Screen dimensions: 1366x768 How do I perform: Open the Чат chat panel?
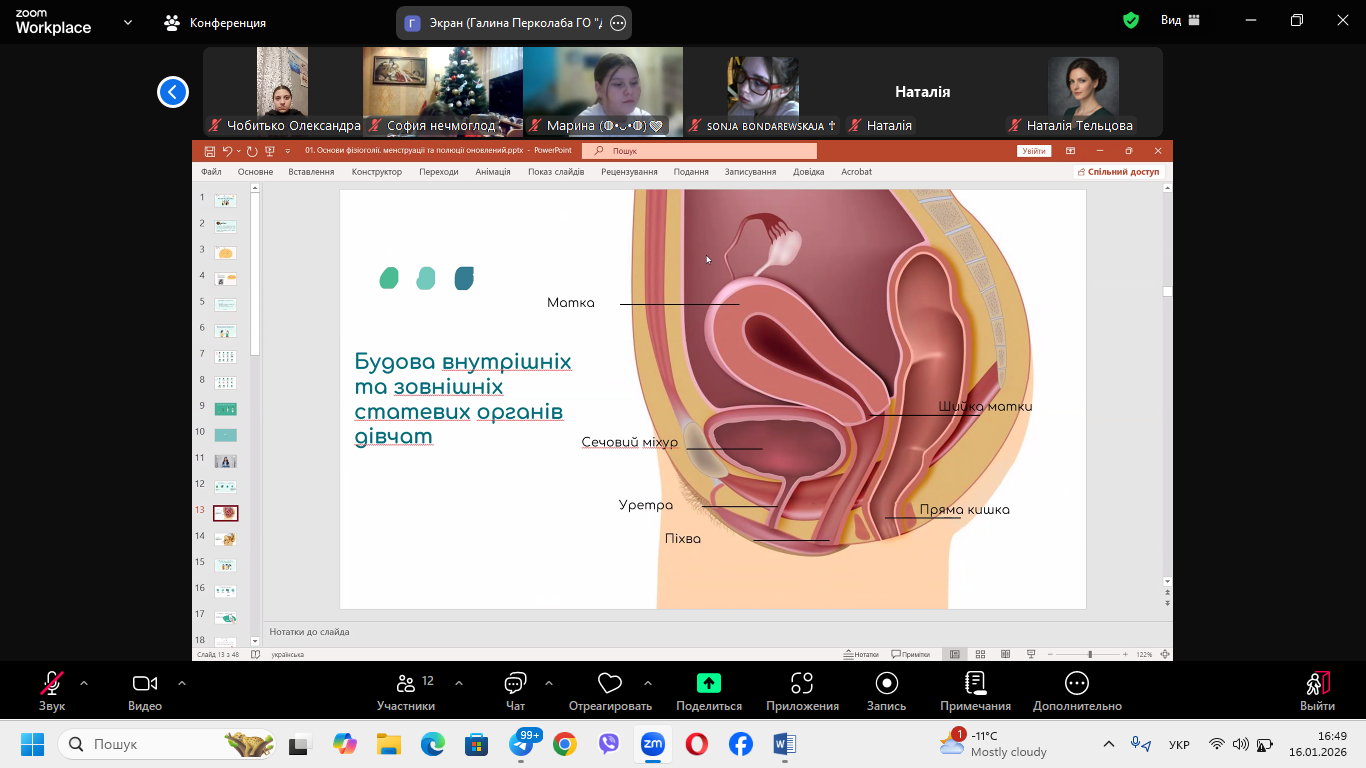click(515, 683)
